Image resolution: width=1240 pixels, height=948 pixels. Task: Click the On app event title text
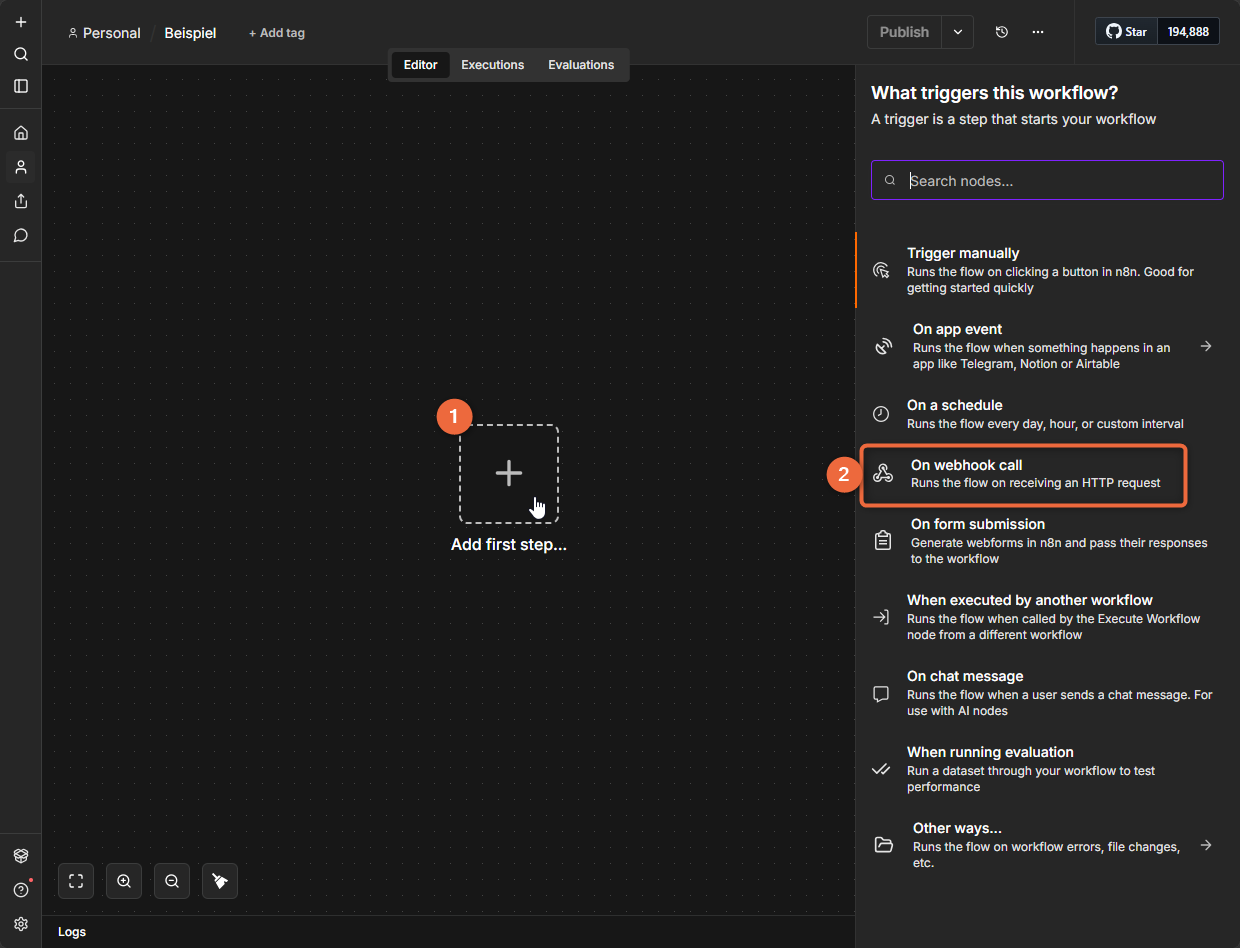(957, 329)
